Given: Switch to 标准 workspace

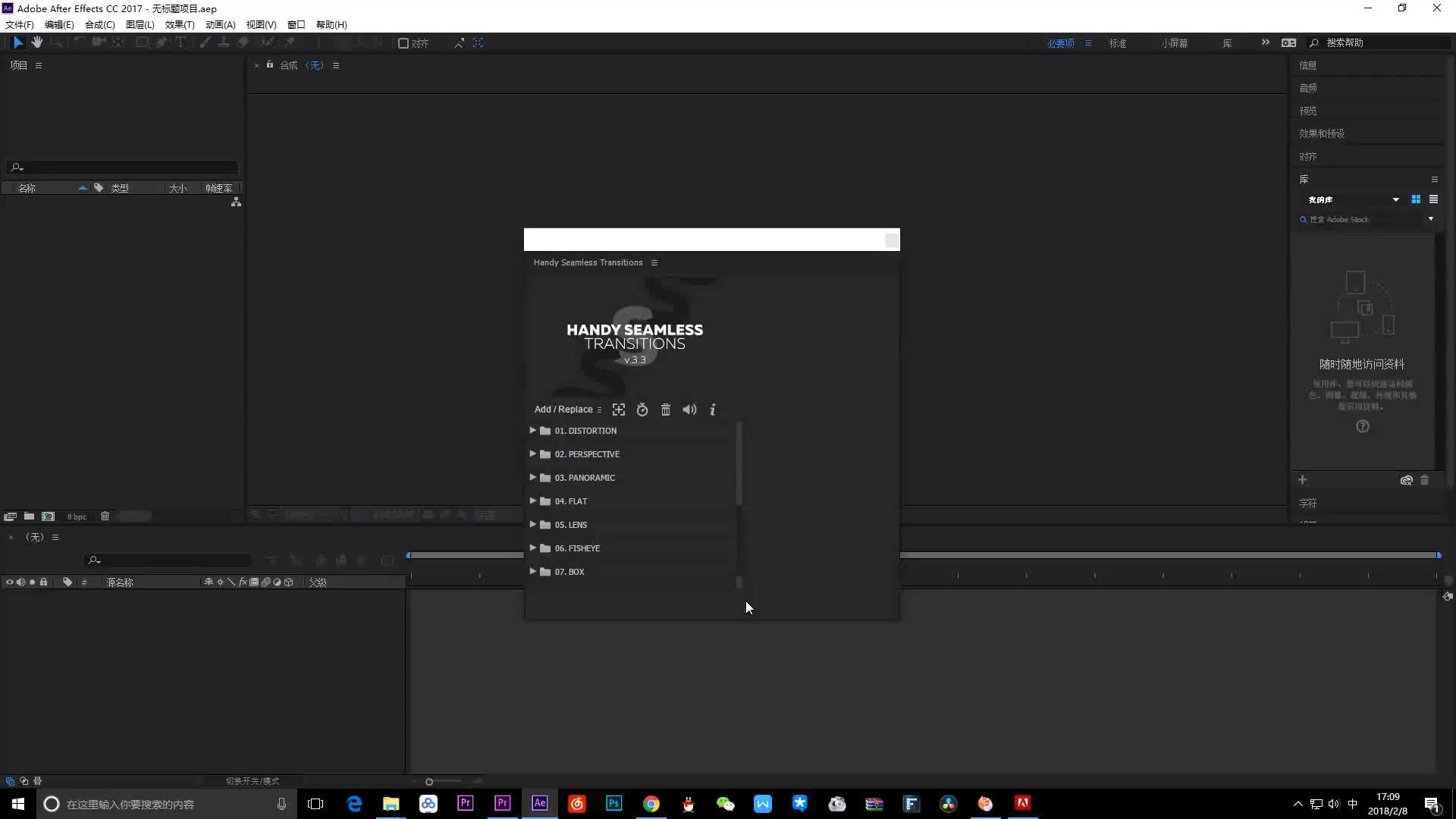Looking at the screenshot, I should click(1118, 43).
